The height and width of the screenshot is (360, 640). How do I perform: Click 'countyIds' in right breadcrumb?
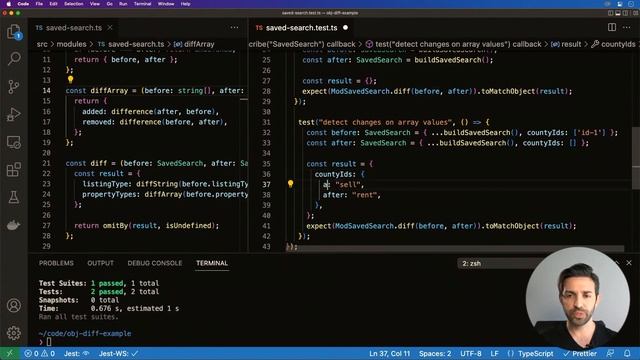coord(618,44)
